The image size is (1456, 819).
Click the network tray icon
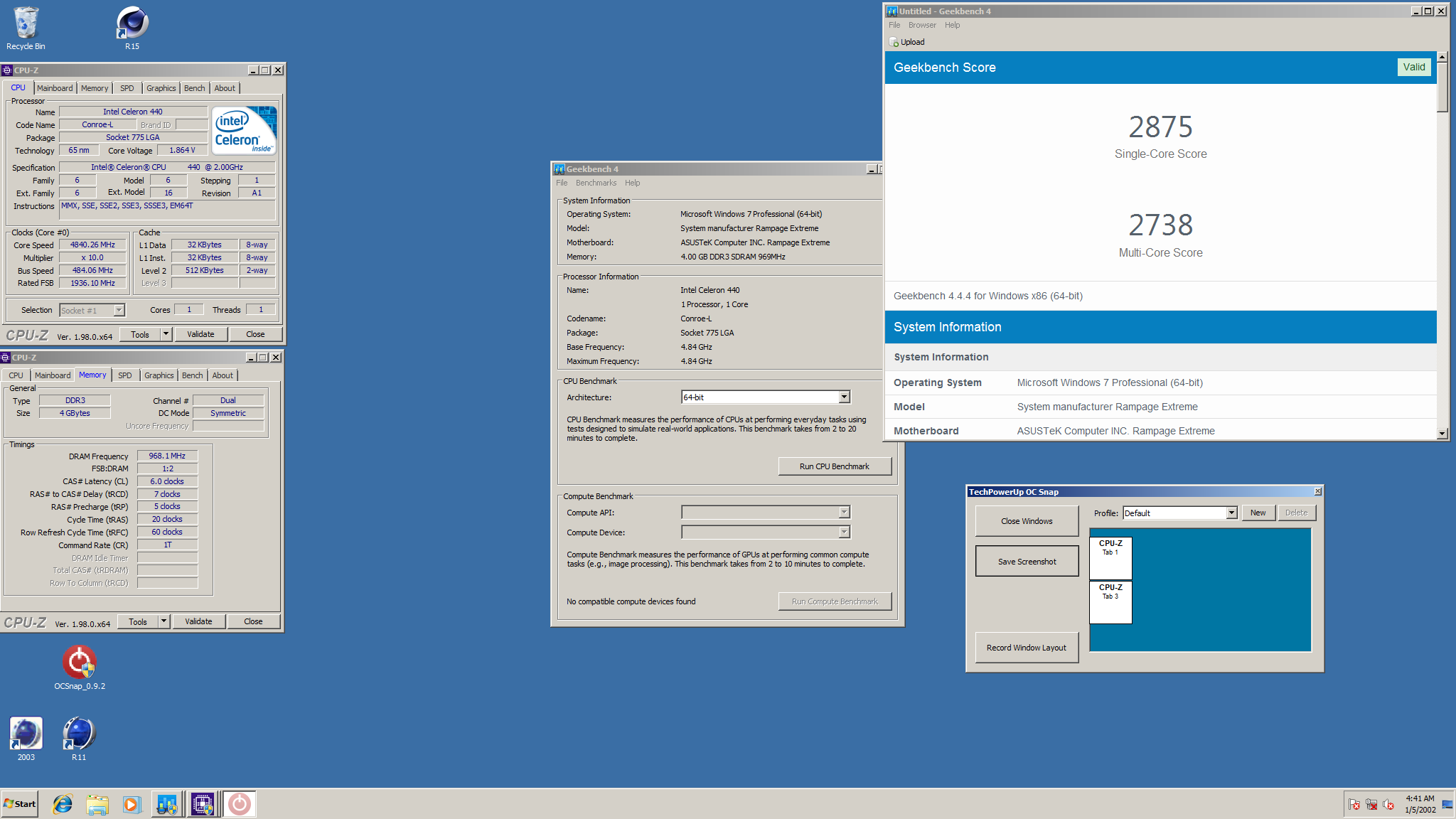point(1371,804)
